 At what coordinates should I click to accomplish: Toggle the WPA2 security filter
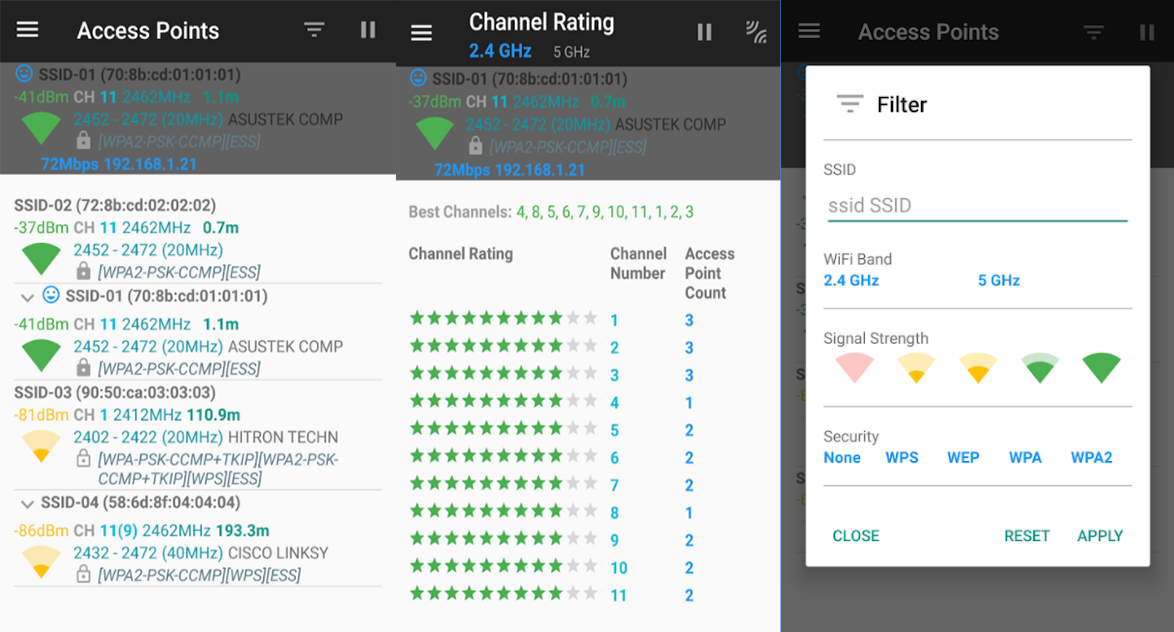tap(1091, 458)
